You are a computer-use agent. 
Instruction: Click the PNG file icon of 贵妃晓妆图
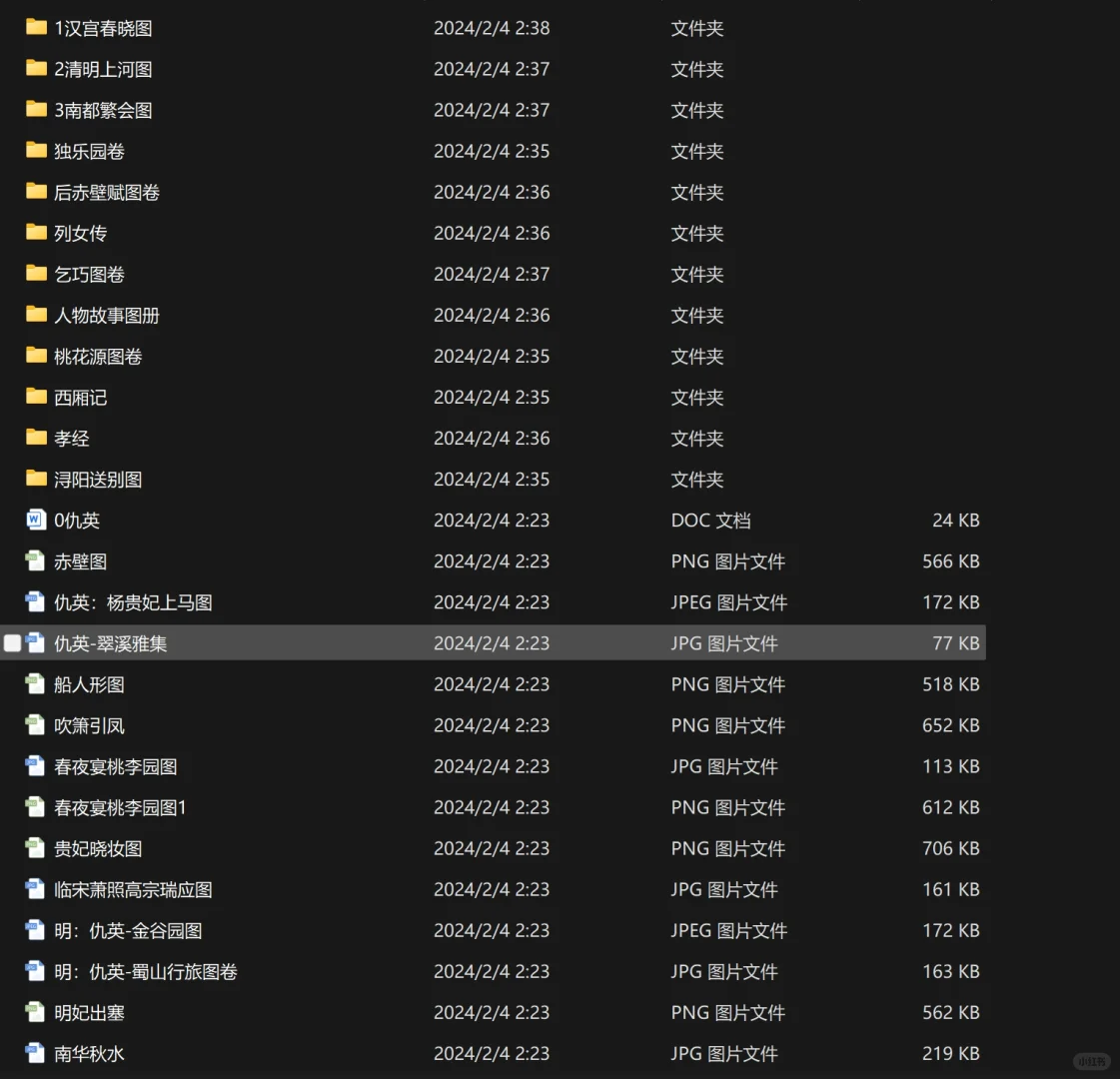pos(35,848)
